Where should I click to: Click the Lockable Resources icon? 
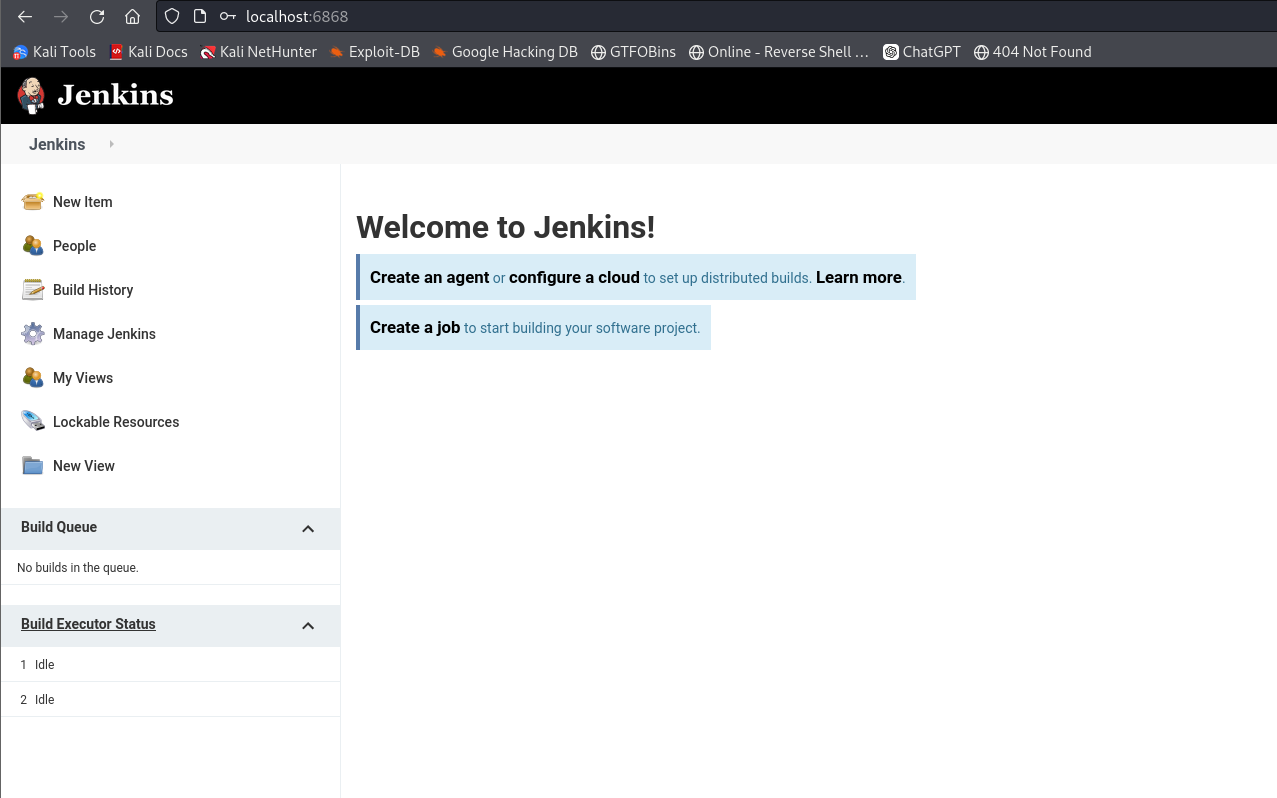point(33,421)
